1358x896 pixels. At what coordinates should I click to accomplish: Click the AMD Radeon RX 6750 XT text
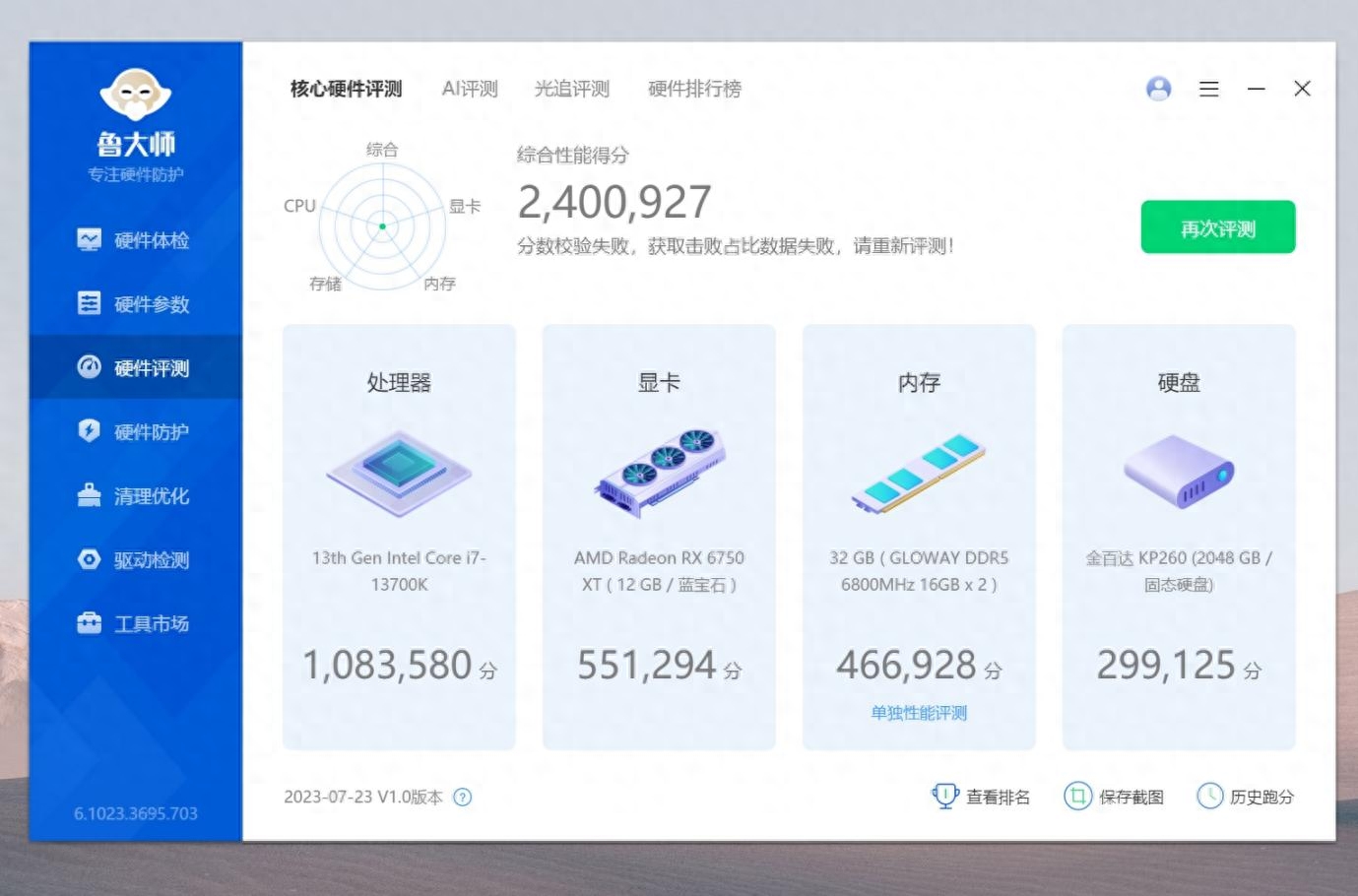659,571
